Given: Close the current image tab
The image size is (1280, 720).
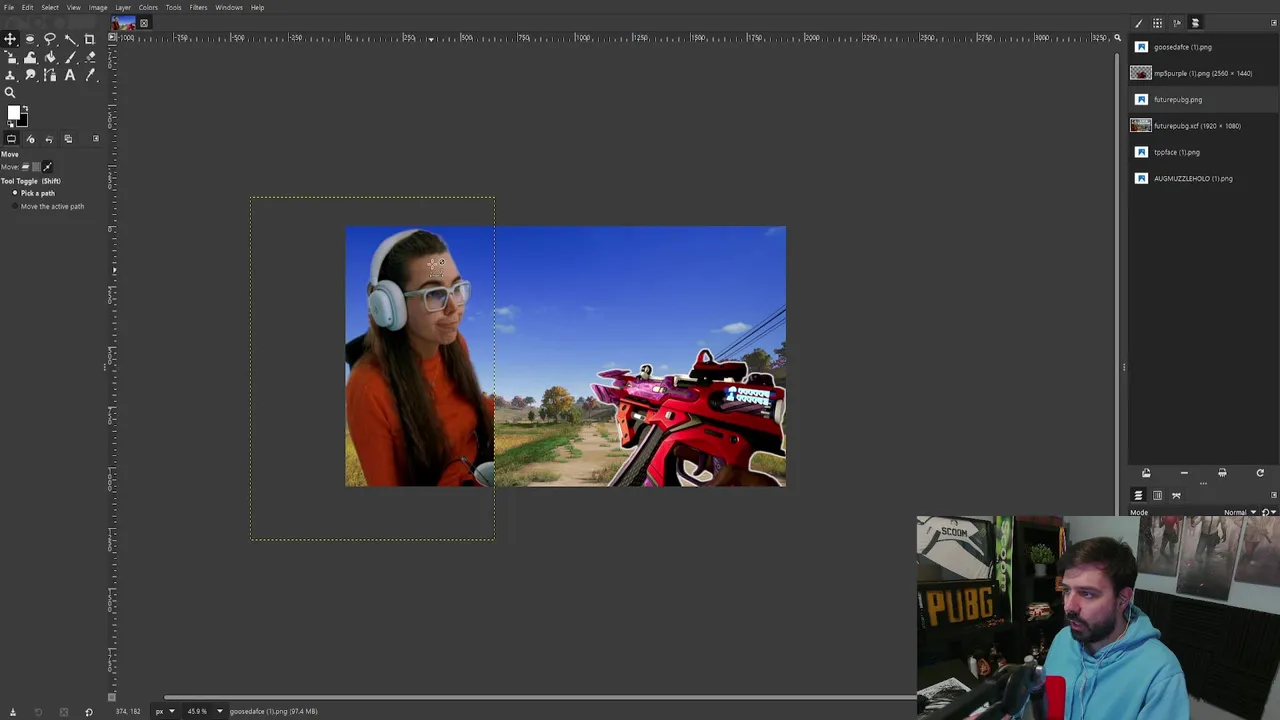Looking at the screenshot, I should [144, 23].
